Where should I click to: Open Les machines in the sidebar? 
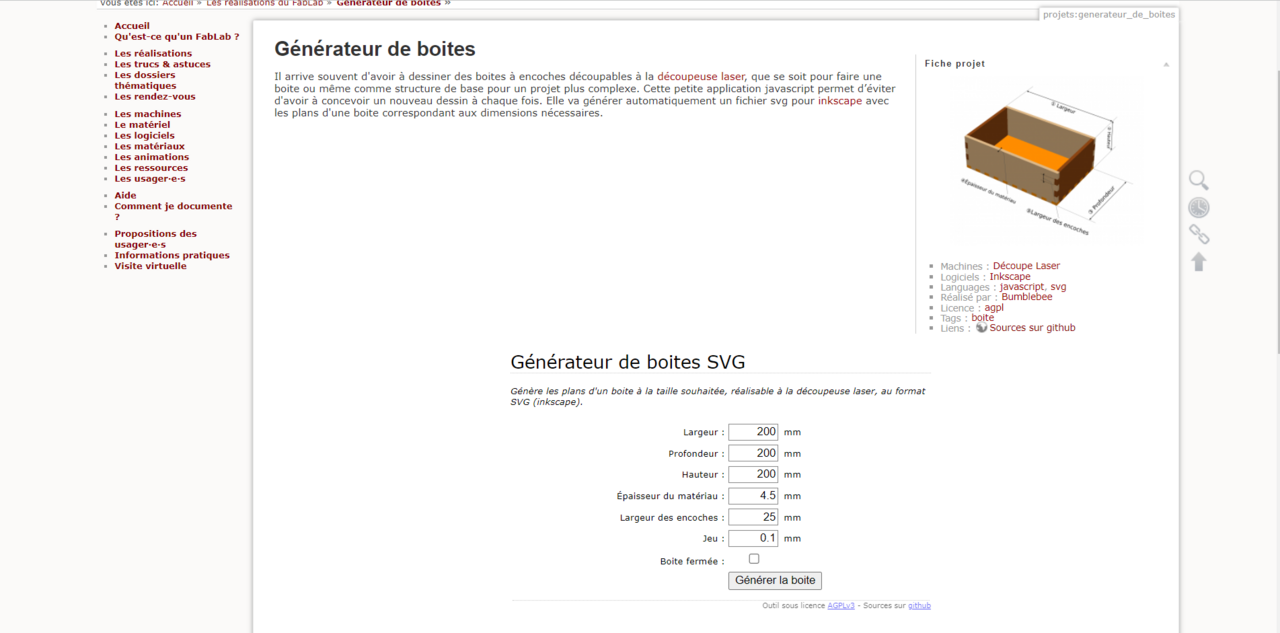pos(147,114)
